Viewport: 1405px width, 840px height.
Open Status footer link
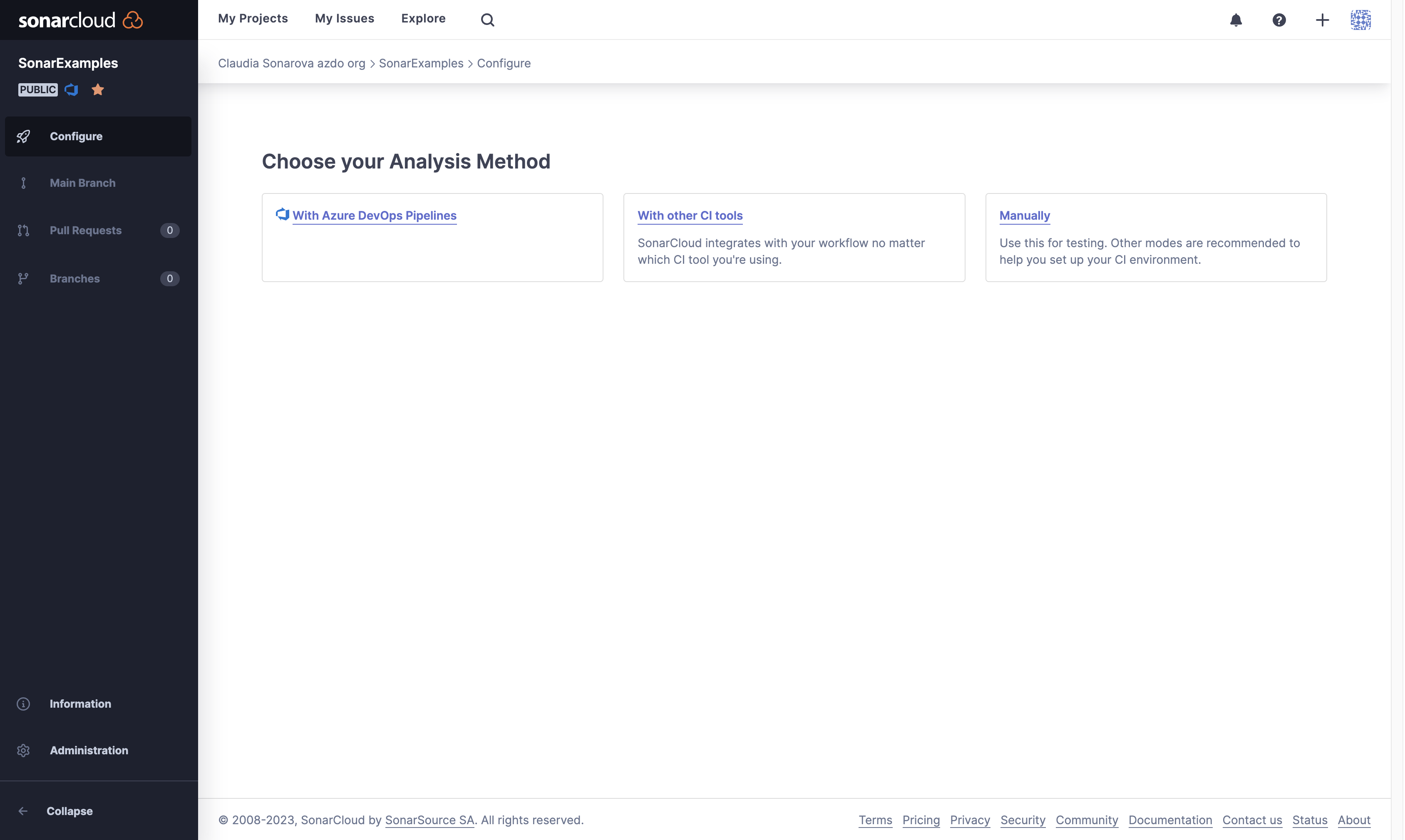pos(1310,820)
